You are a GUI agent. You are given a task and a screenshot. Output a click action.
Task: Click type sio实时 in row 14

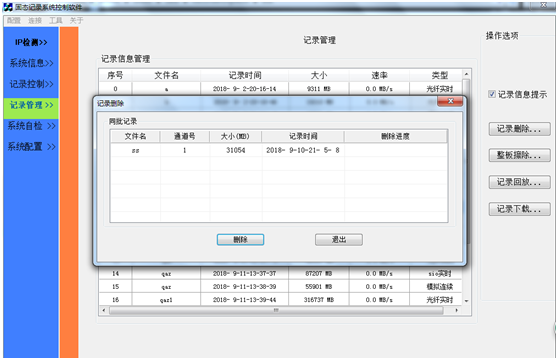click(x=440, y=274)
